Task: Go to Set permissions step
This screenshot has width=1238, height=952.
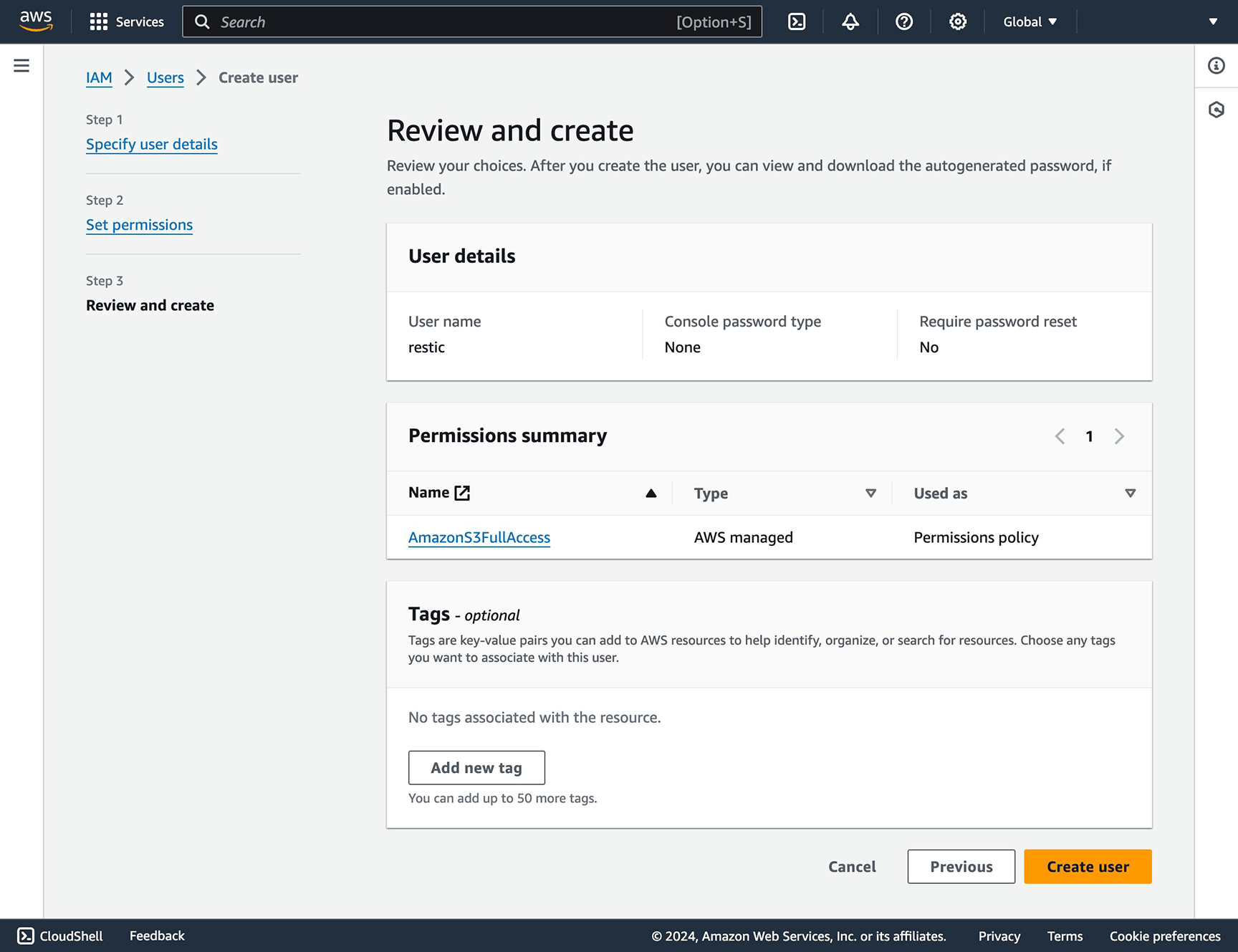Action: [139, 225]
